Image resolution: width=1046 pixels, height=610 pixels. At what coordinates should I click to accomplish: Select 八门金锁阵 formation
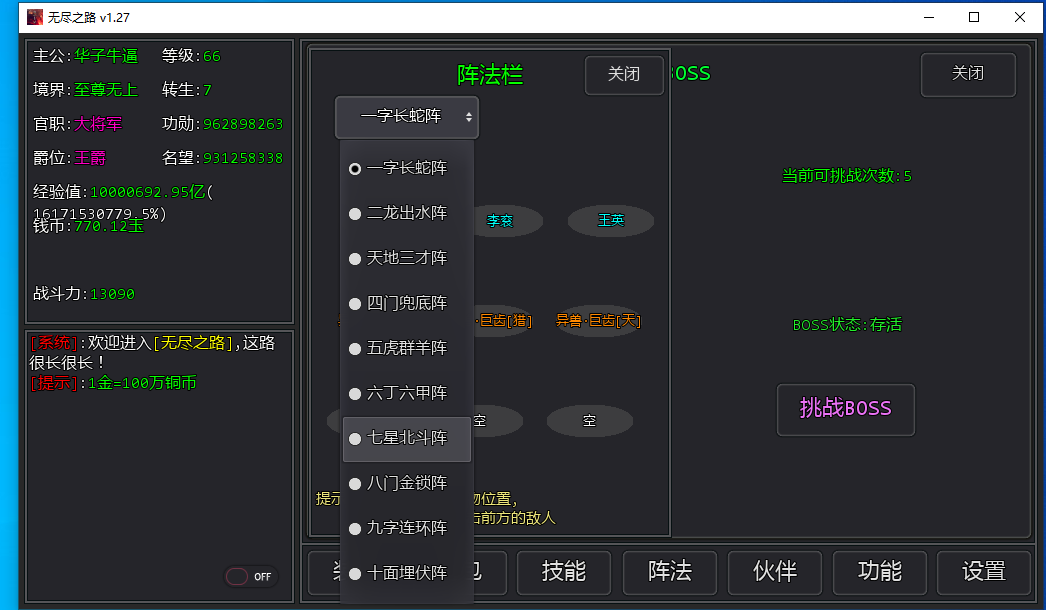click(406, 483)
